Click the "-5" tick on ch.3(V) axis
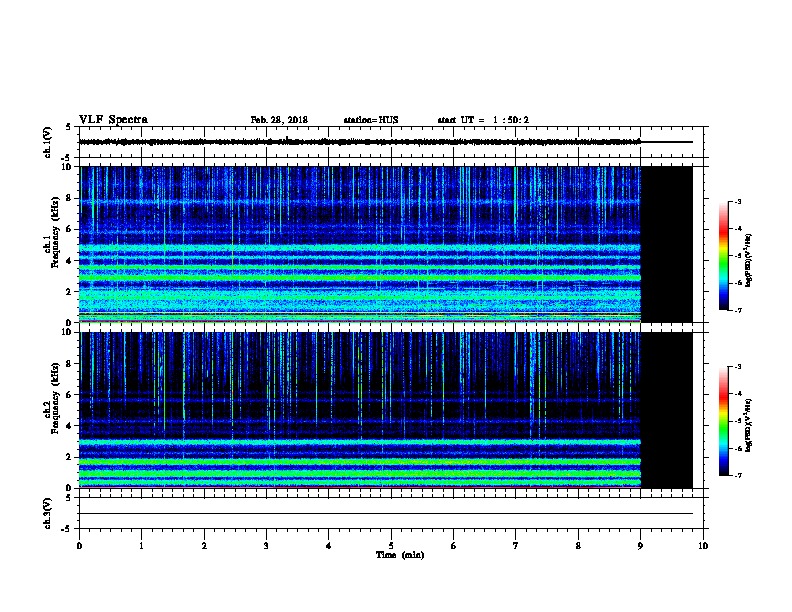The width and height of the screenshot is (792, 612). pyautogui.click(x=66, y=529)
